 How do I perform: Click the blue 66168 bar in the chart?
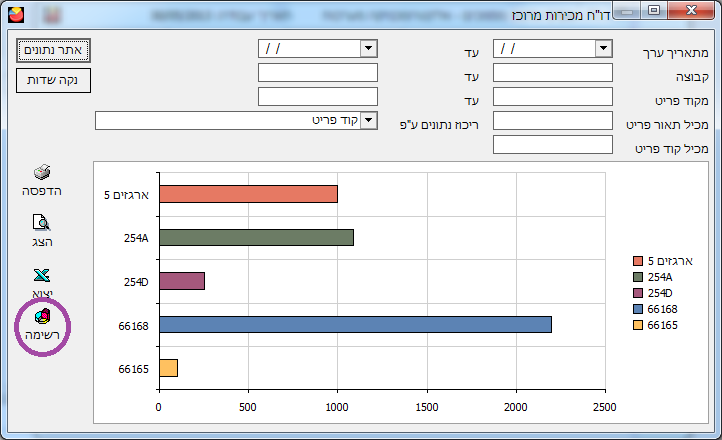point(355,325)
